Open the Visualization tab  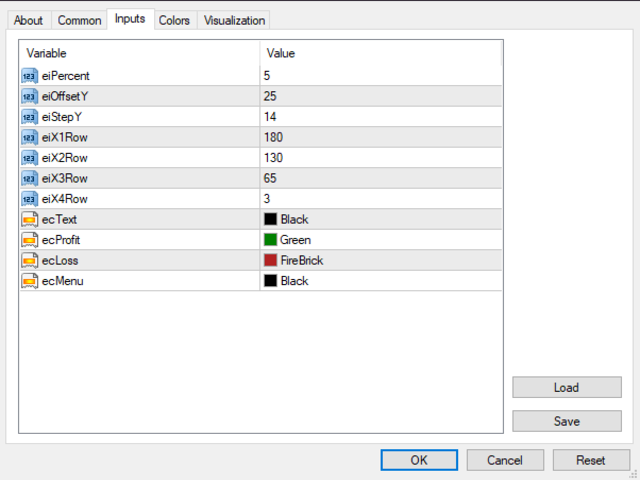coord(234,20)
